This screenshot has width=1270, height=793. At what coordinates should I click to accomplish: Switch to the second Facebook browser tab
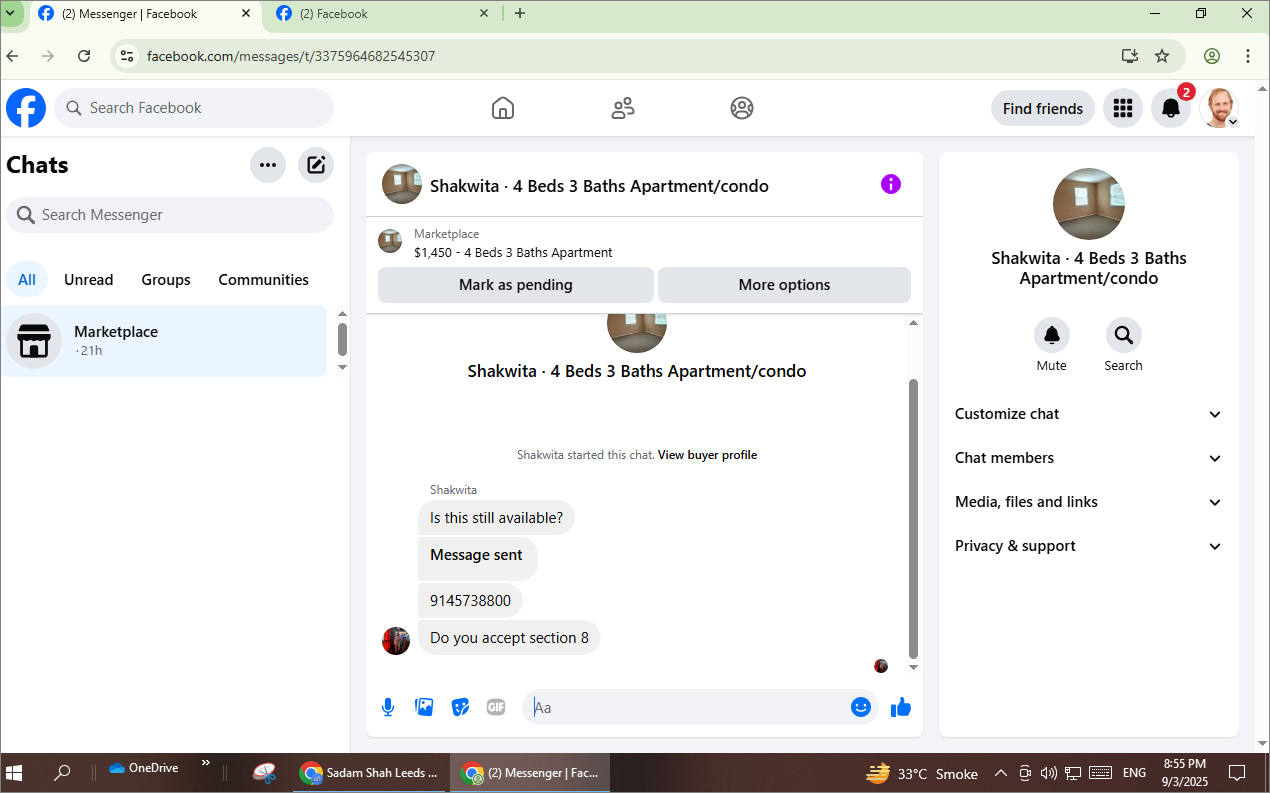point(380,14)
